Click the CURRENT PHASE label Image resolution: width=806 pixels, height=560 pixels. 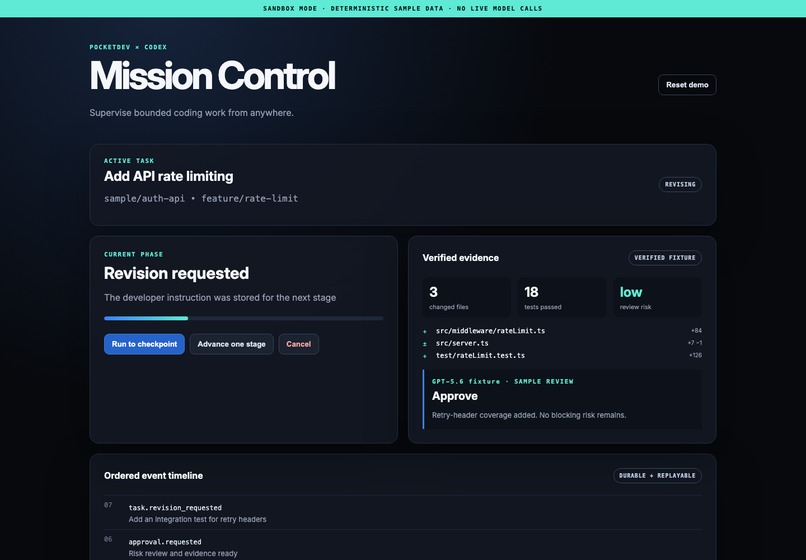click(x=133, y=254)
